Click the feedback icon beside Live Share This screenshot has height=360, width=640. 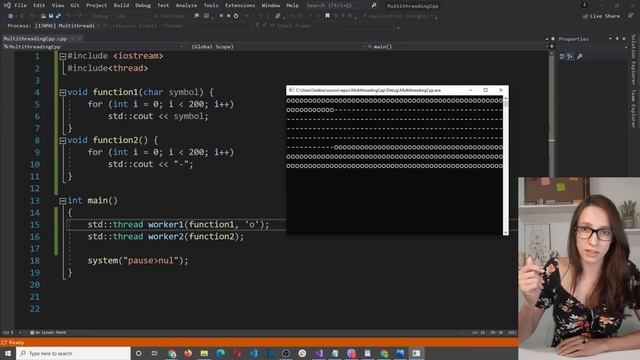pos(630,16)
